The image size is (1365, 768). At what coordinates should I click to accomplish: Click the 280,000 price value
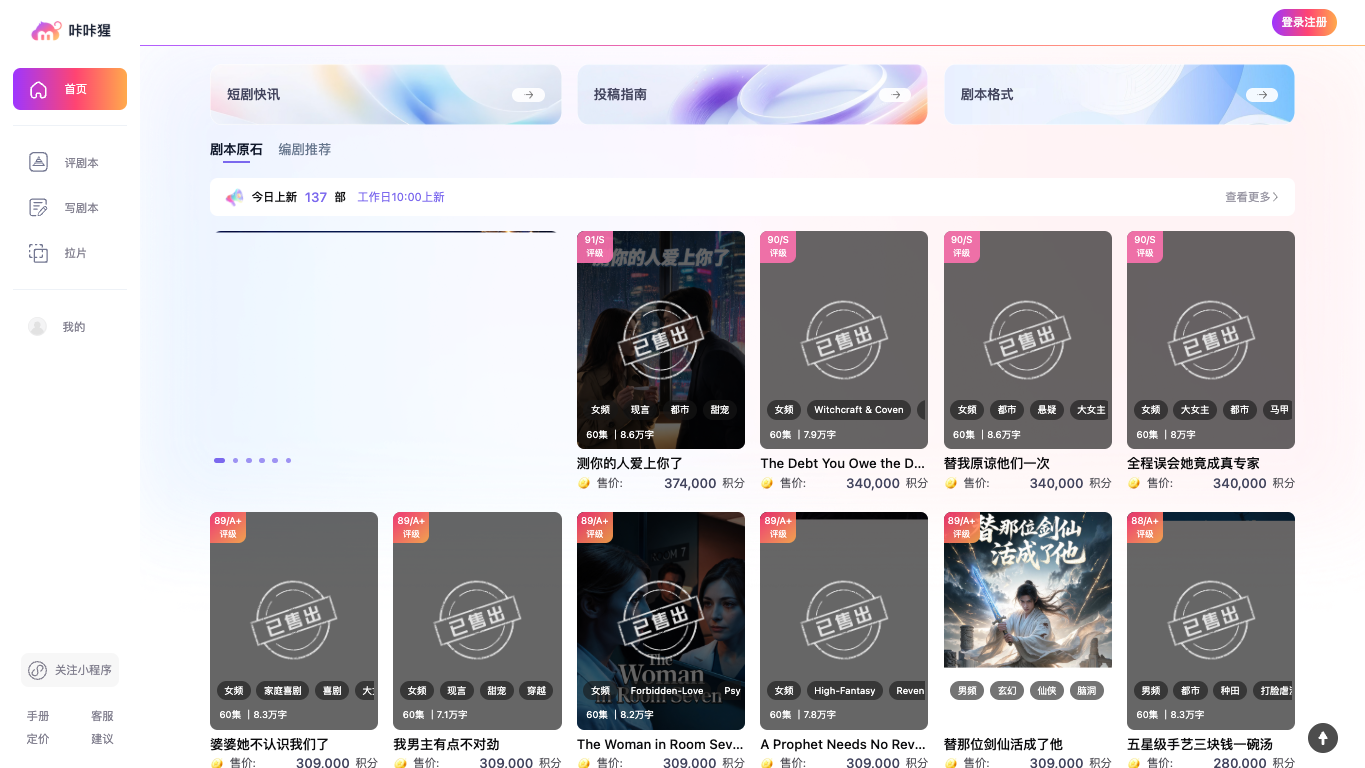[x=1240, y=763]
